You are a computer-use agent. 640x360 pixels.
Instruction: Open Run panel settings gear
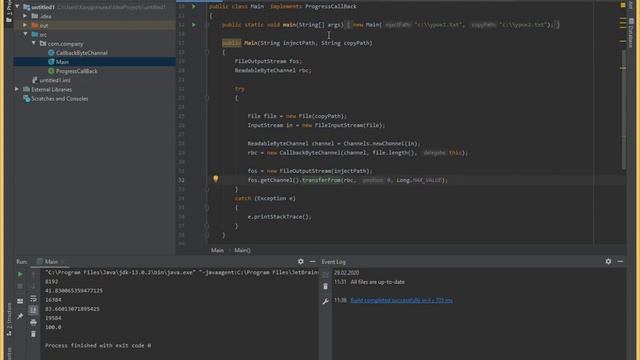coord(301,262)
